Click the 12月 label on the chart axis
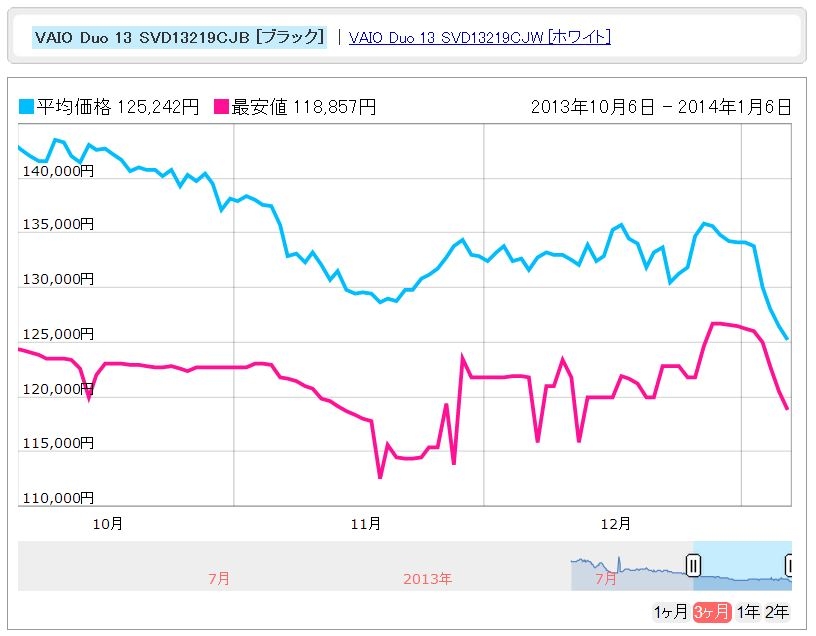 [616, 522]
